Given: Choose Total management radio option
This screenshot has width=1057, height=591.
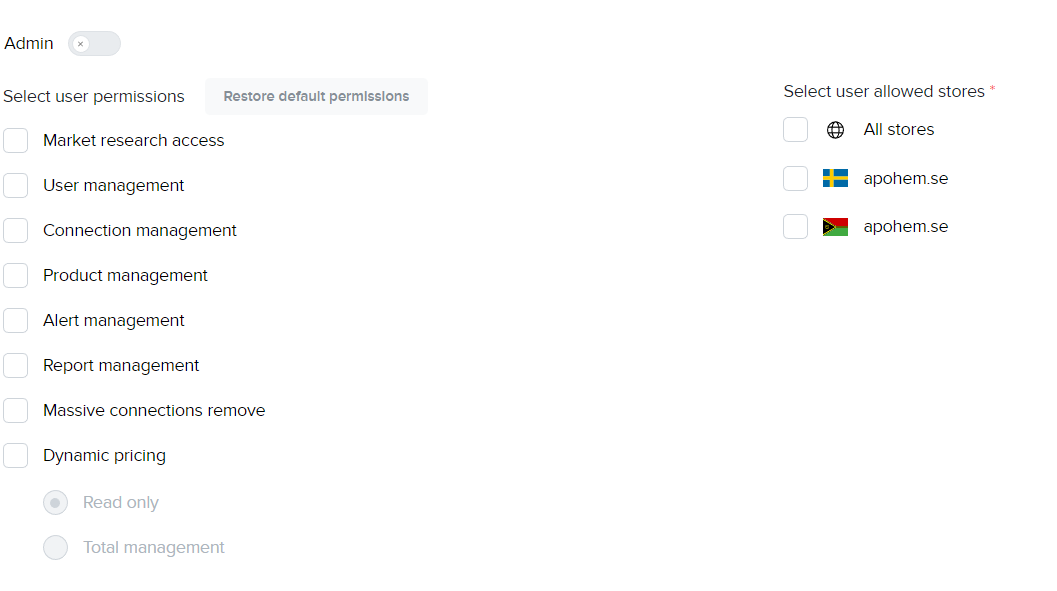Looking at the screenshot, I should [56, 548].
